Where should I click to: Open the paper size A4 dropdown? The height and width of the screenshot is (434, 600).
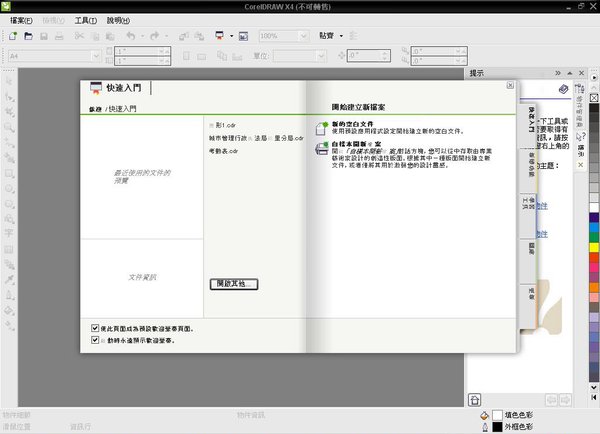96,56
